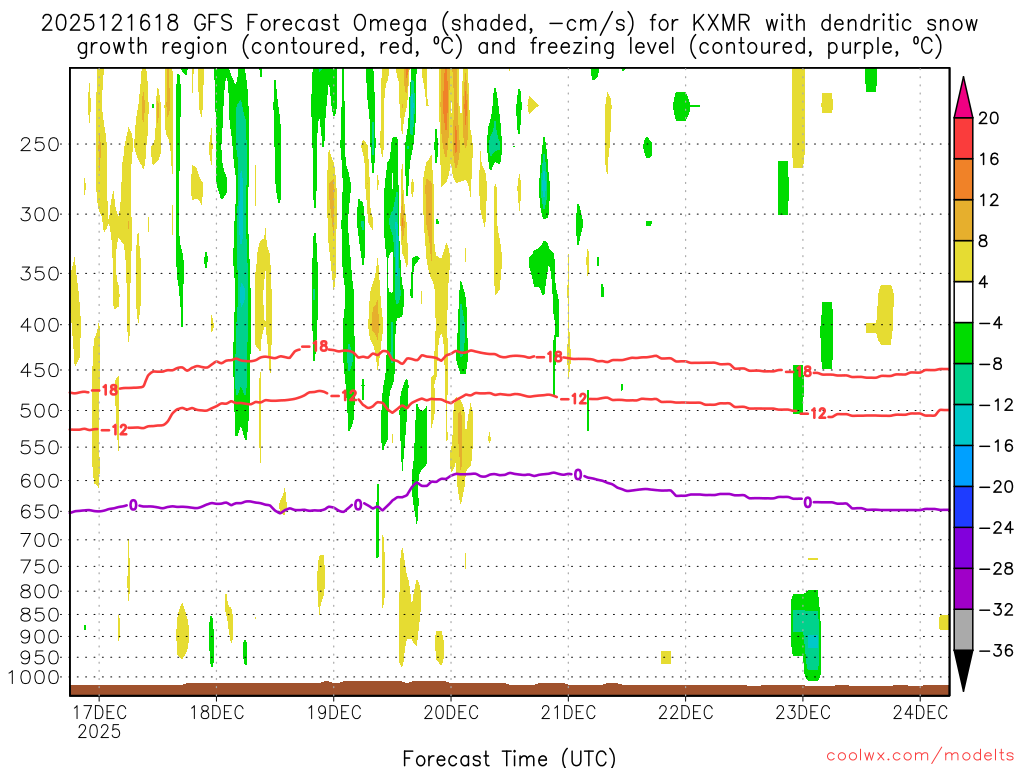Click the 1000 pressure level label
Screen dimensions: 1024x768
pyautogui.click(x=35, y=678)
